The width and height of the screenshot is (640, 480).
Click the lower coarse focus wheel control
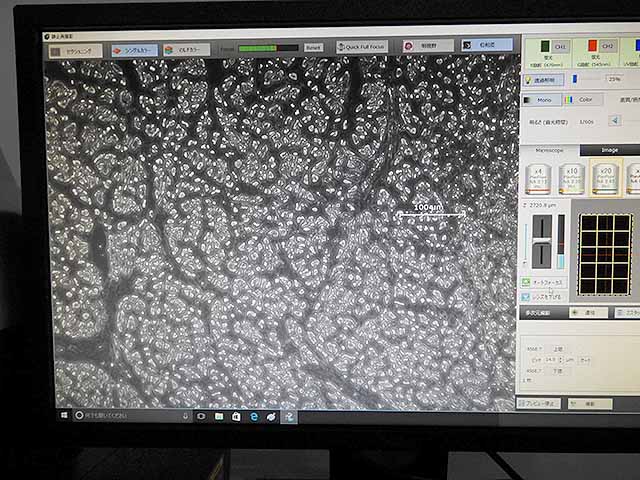(542, 256)
